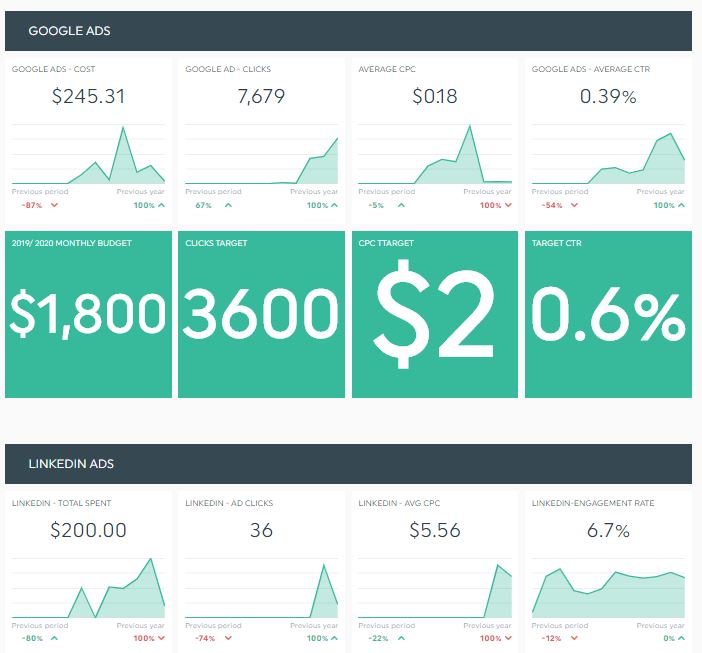Open the LinkedIn Ad Clicks trend chart

pyautogui.click(x=261, y=588)
